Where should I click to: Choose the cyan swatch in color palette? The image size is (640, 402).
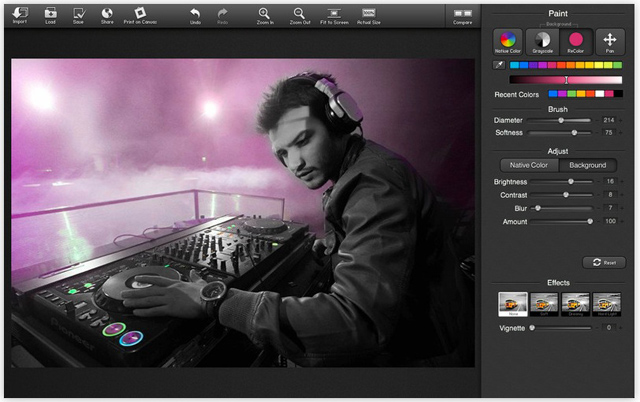[515, 65]
